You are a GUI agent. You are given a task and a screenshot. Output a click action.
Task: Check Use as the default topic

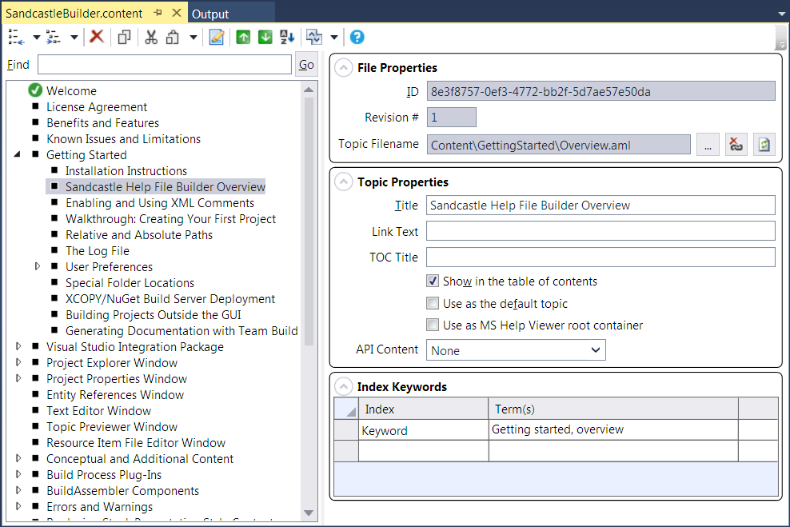(x=432, y=303)
